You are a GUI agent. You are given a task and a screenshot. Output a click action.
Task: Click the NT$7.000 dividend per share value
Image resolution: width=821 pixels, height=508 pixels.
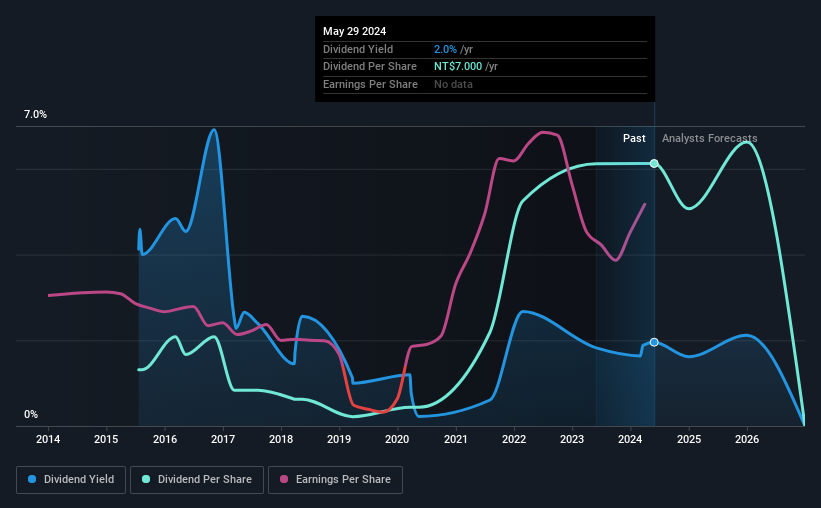[x=458, y=67]
